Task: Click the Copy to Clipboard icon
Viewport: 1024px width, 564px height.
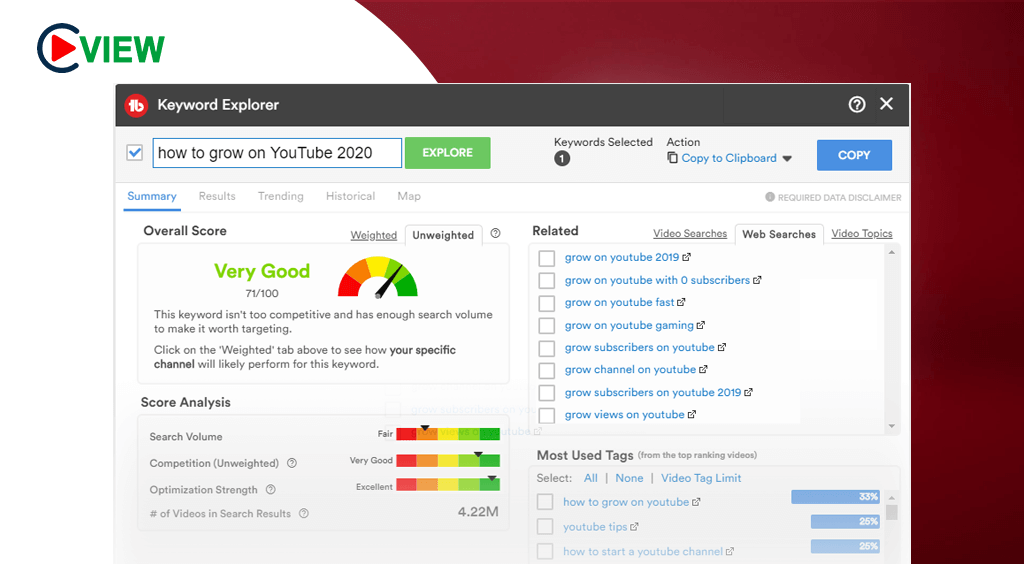Action: [x=672, y=158]
